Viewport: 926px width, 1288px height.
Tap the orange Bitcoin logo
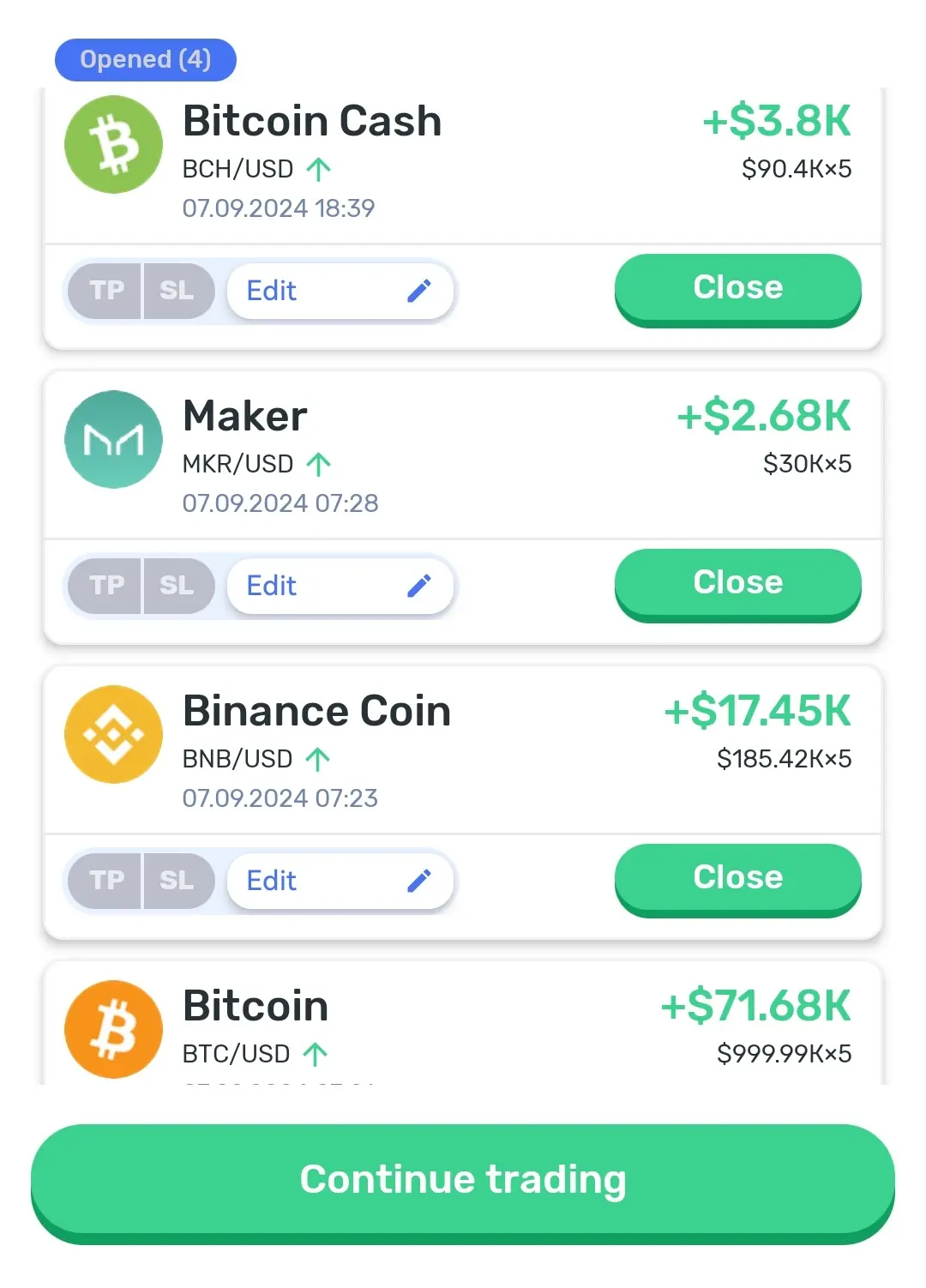[x=113, y=1029]
